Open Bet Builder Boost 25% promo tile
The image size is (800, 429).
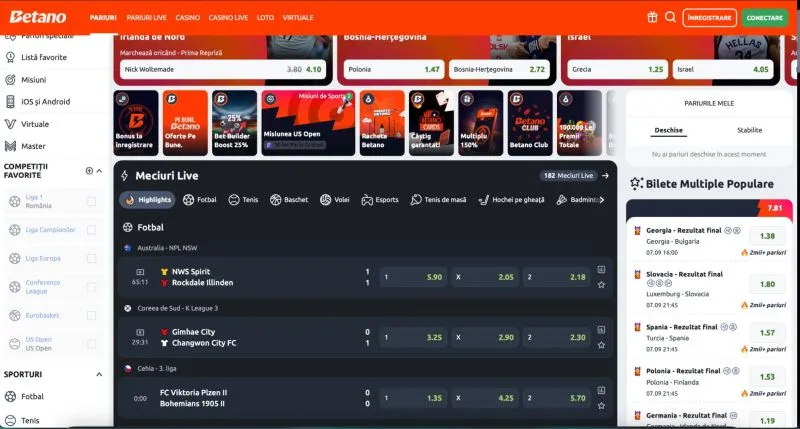[x=235, y=123]
